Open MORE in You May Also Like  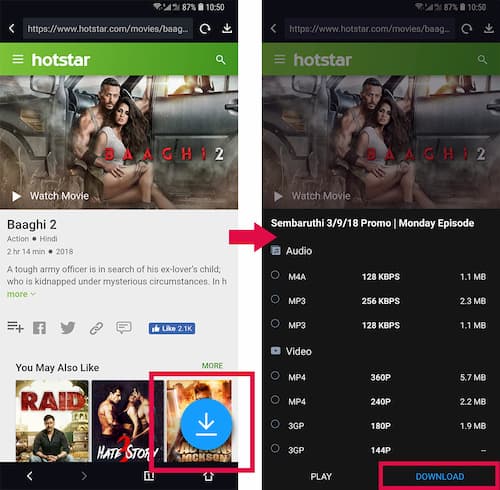tap(212, 366)
